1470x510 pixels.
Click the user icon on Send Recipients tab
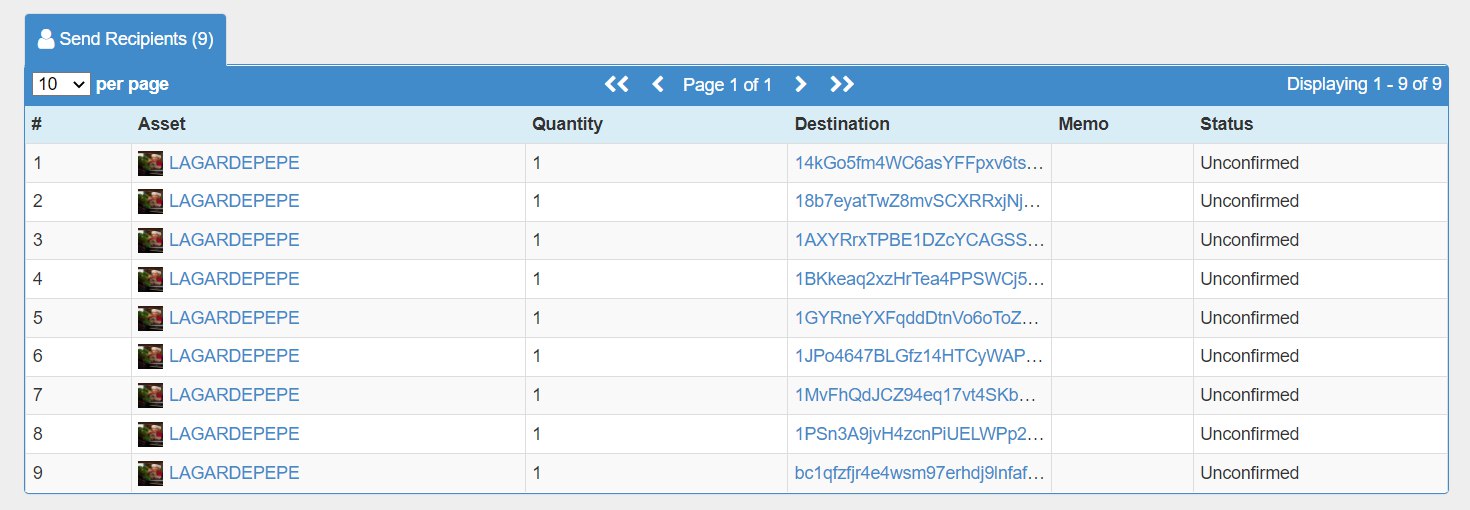45,39
